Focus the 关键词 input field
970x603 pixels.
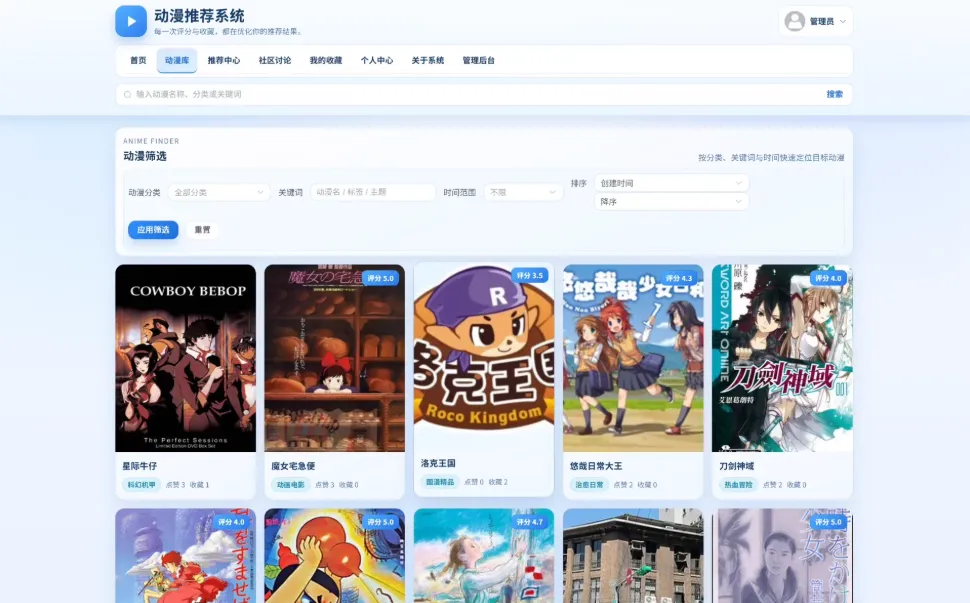click(x=373, y=192)
